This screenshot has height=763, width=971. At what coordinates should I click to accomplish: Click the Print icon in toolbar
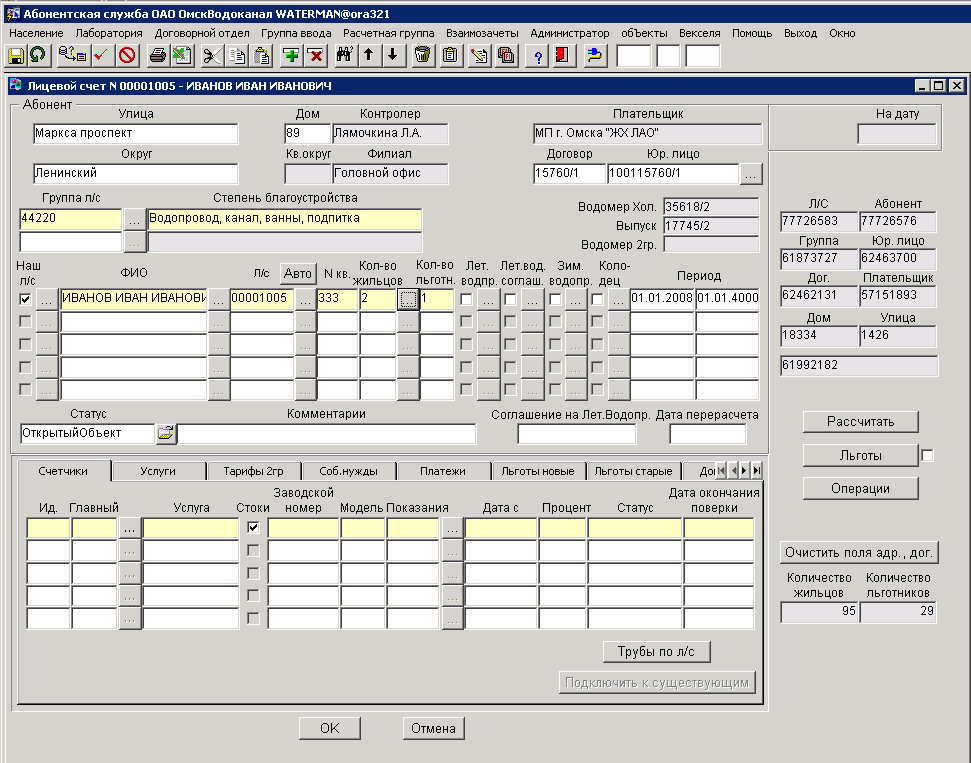coord(158,55)
